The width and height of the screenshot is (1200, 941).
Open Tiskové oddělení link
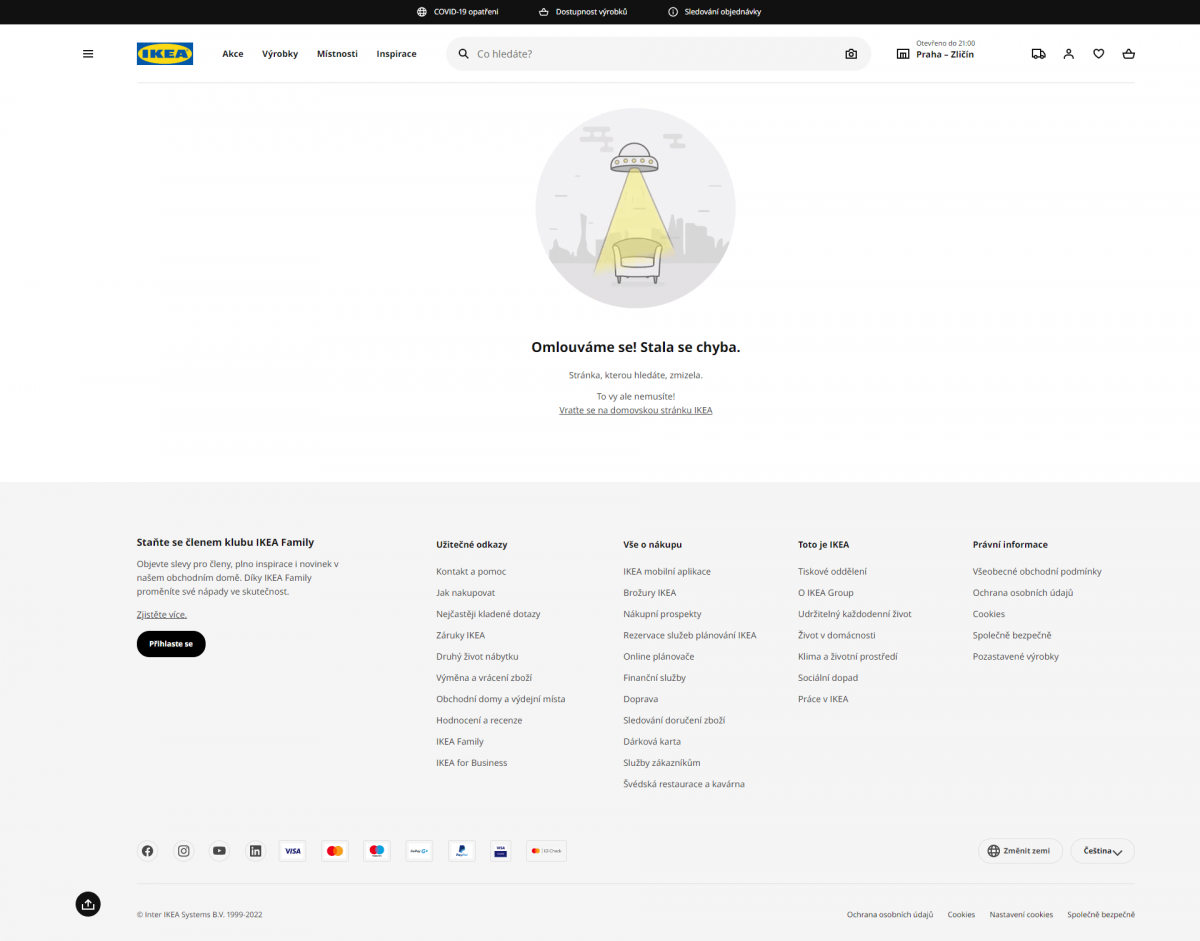coord(833,572)
